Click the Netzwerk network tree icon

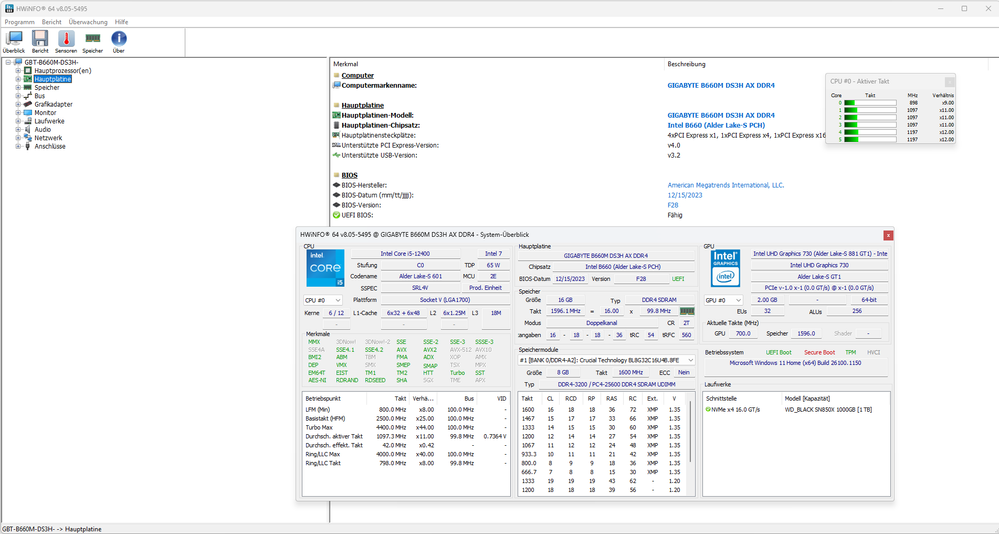pos(28,138)
